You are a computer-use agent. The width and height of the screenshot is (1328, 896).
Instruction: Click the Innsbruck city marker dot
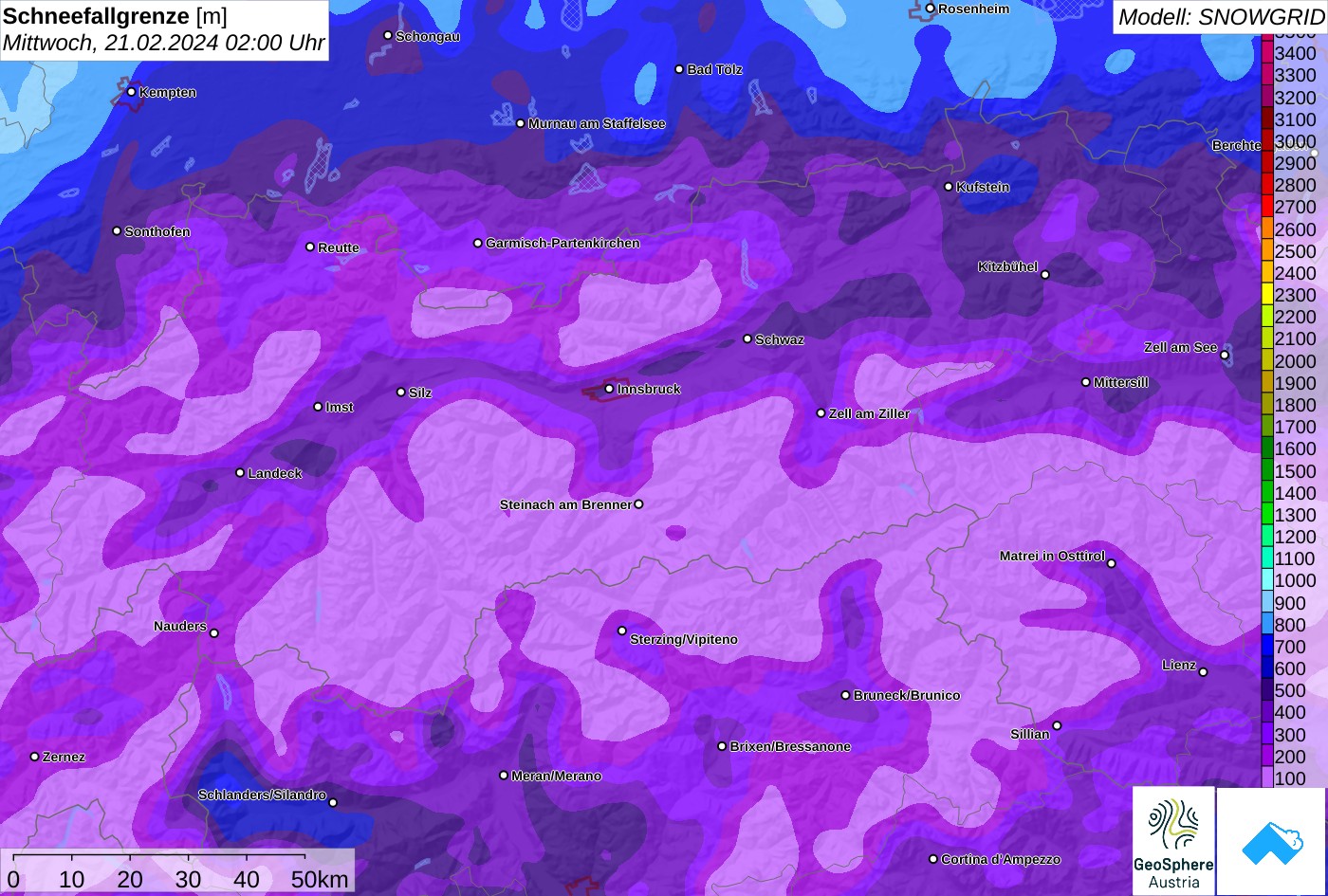609,389
